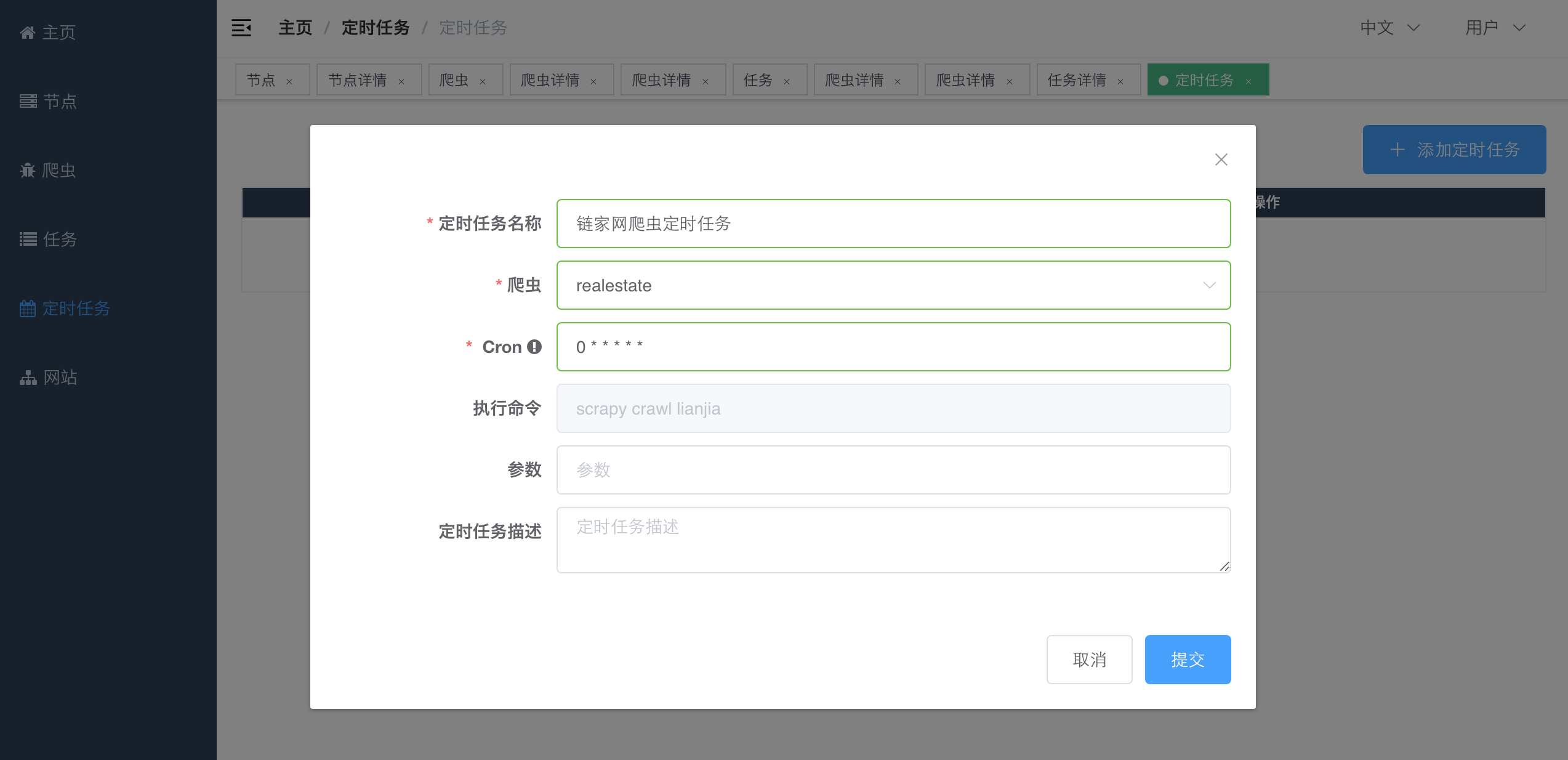
Task: Click the home icon in the sidebar
Action: 28,32
